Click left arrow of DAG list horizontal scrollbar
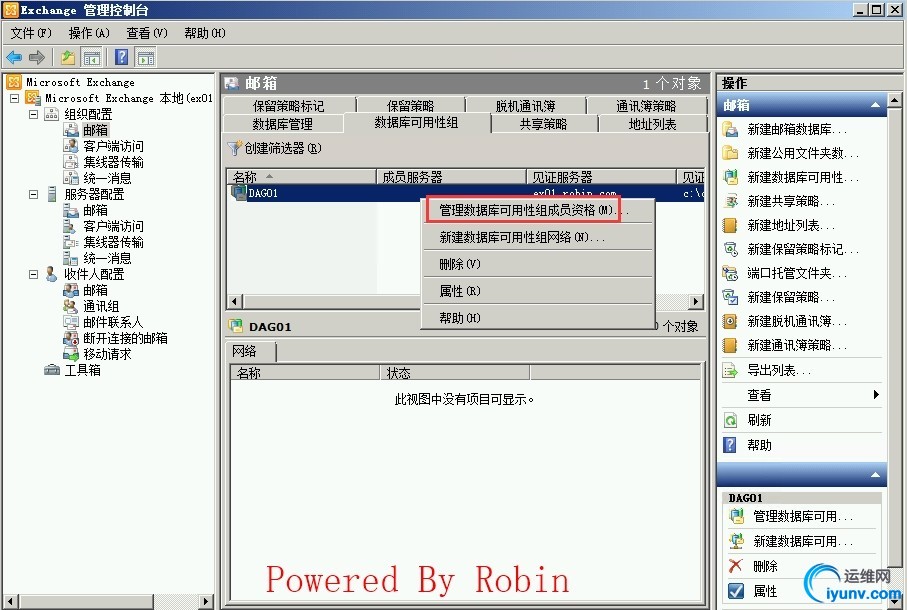The height and width of the screenshot is (610, 907). pos(234,301)
